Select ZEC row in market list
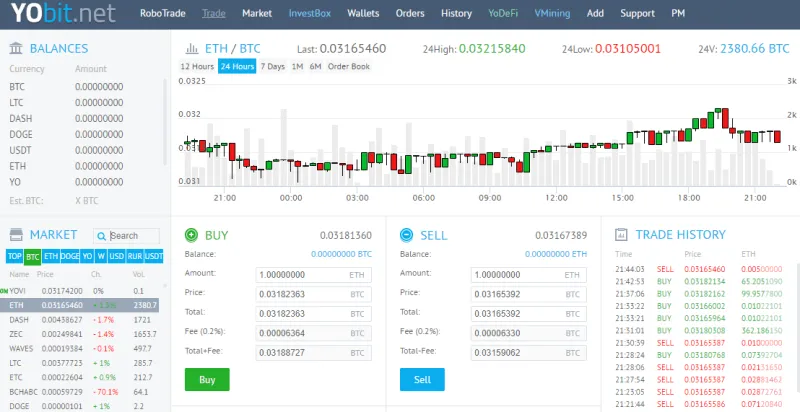Viewport: 800px width, 412px height. point(82,334)
